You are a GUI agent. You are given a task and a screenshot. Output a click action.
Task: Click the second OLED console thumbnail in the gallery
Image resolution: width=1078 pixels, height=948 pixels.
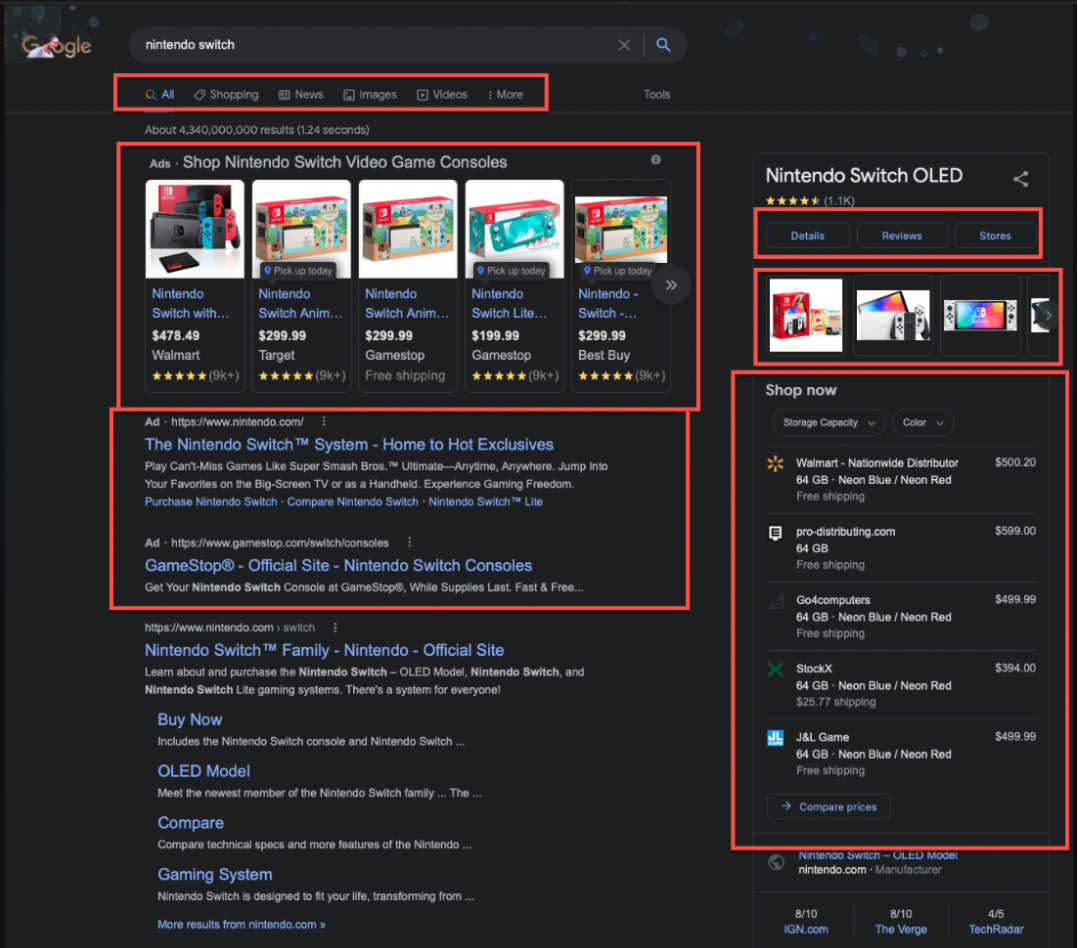892,316
